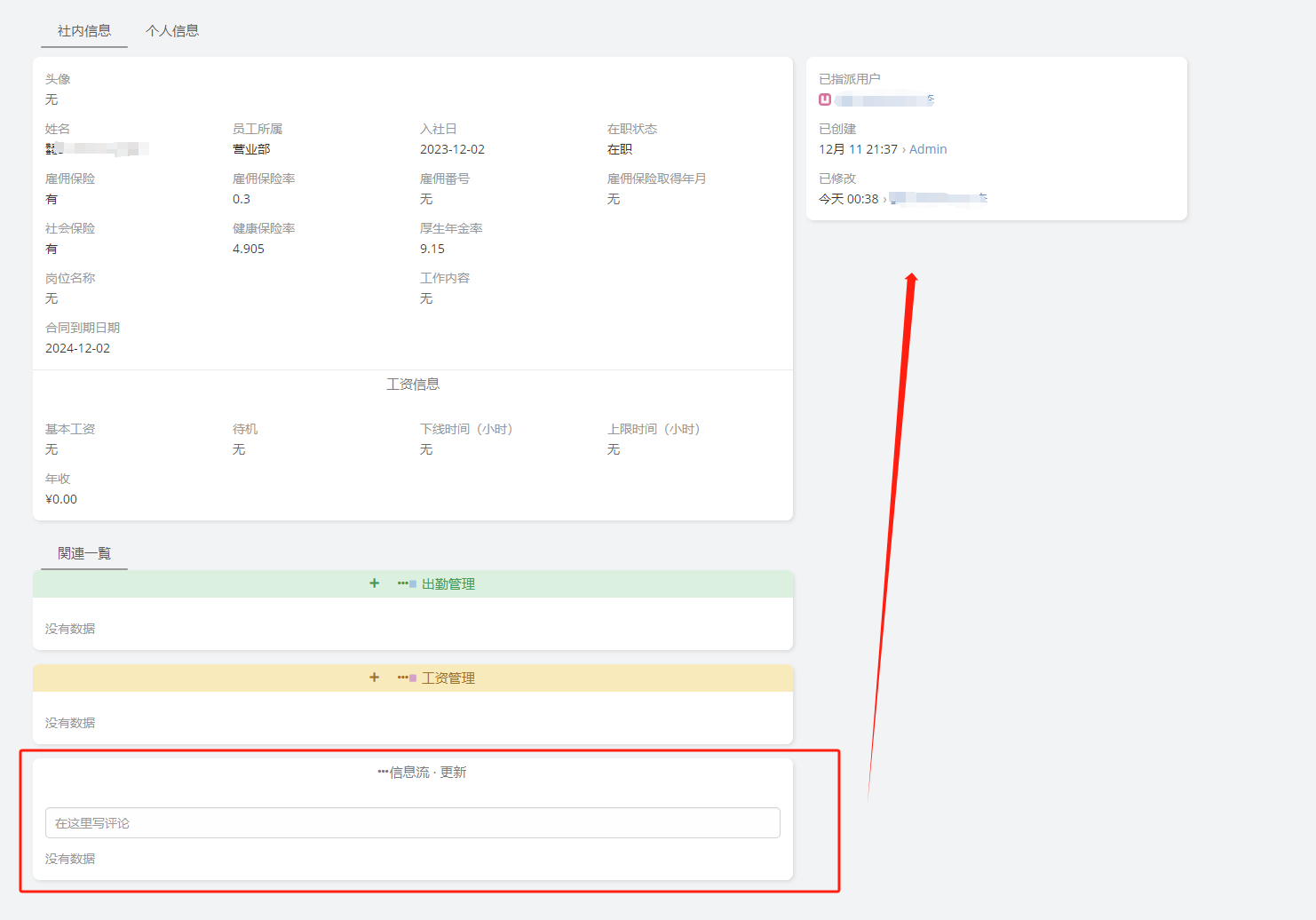
Task: Click the 社会保险 field label
Action: (70, 228)
